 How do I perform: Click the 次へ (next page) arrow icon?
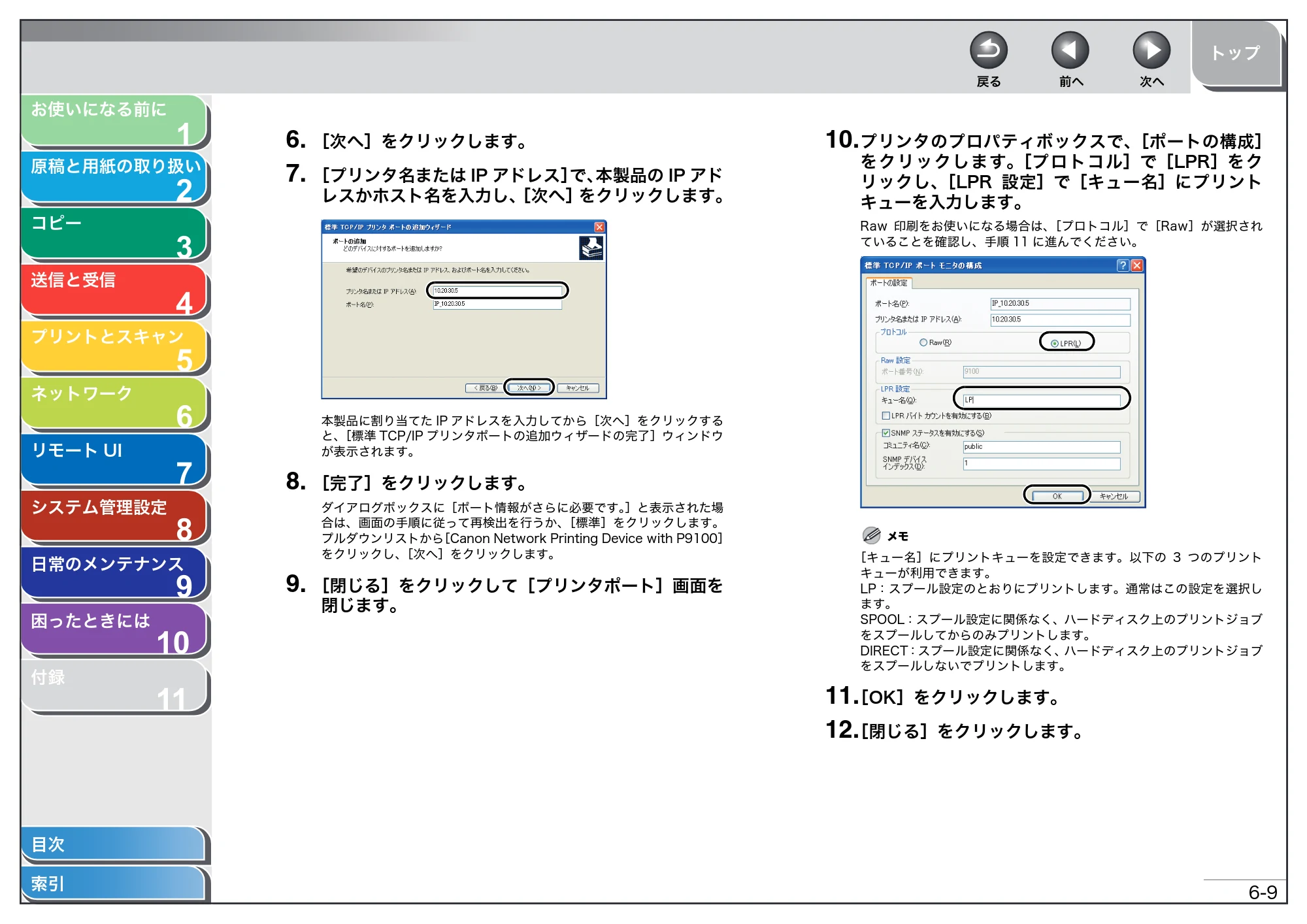(x=1151, y=50)
